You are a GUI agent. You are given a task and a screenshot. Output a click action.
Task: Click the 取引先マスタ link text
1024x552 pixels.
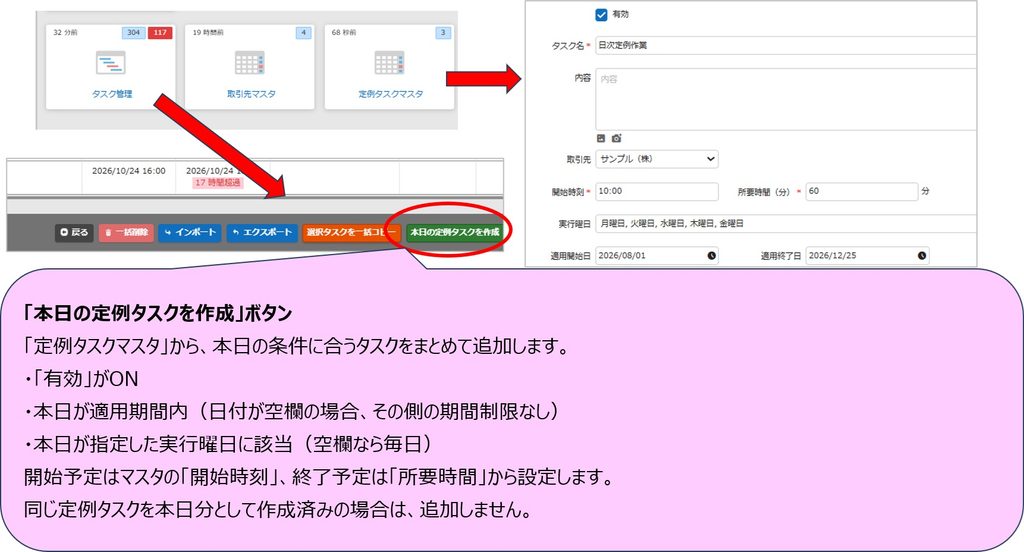(x=251, y=94)
